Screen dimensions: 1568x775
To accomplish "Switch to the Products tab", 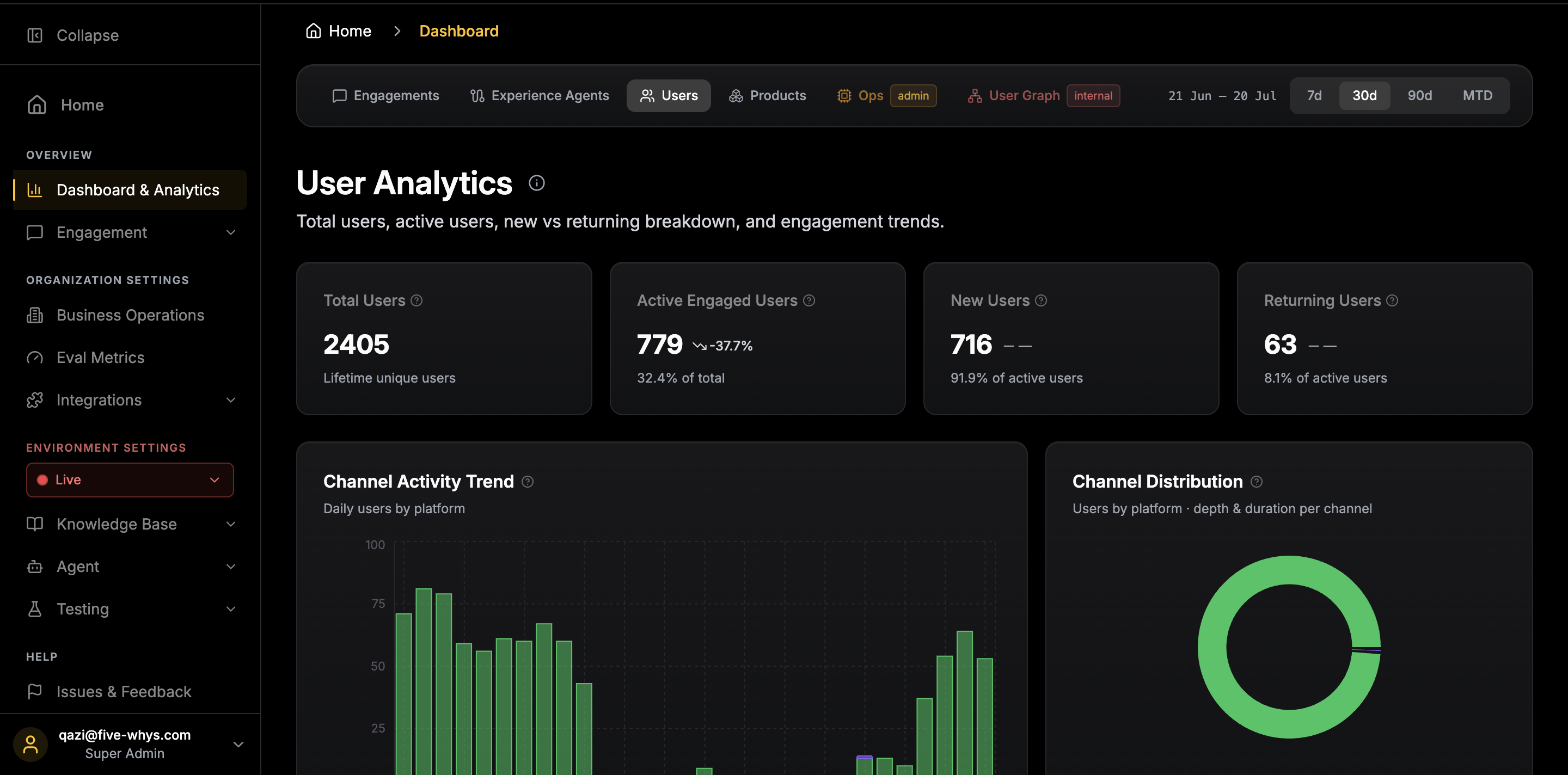I will point(767,95).
